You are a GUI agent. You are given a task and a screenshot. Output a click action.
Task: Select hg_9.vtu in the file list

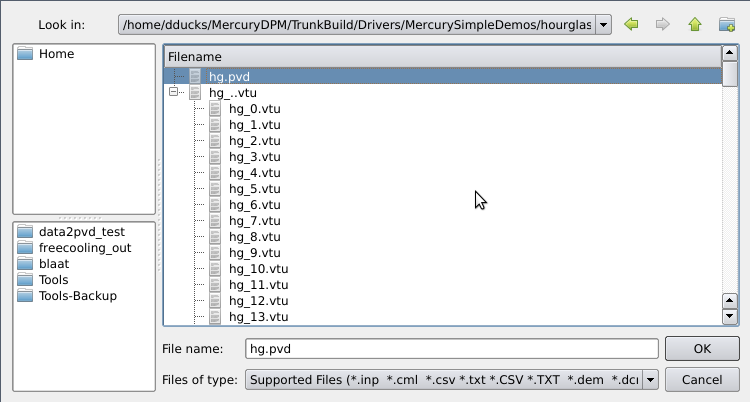click(254, 253)
